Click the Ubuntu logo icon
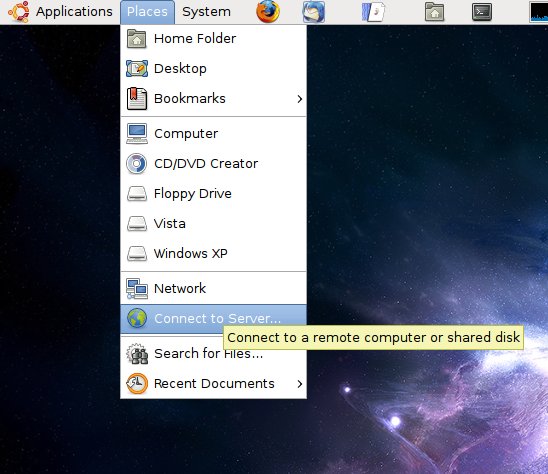Screen dimensions: 548x474 coord(19,12)
